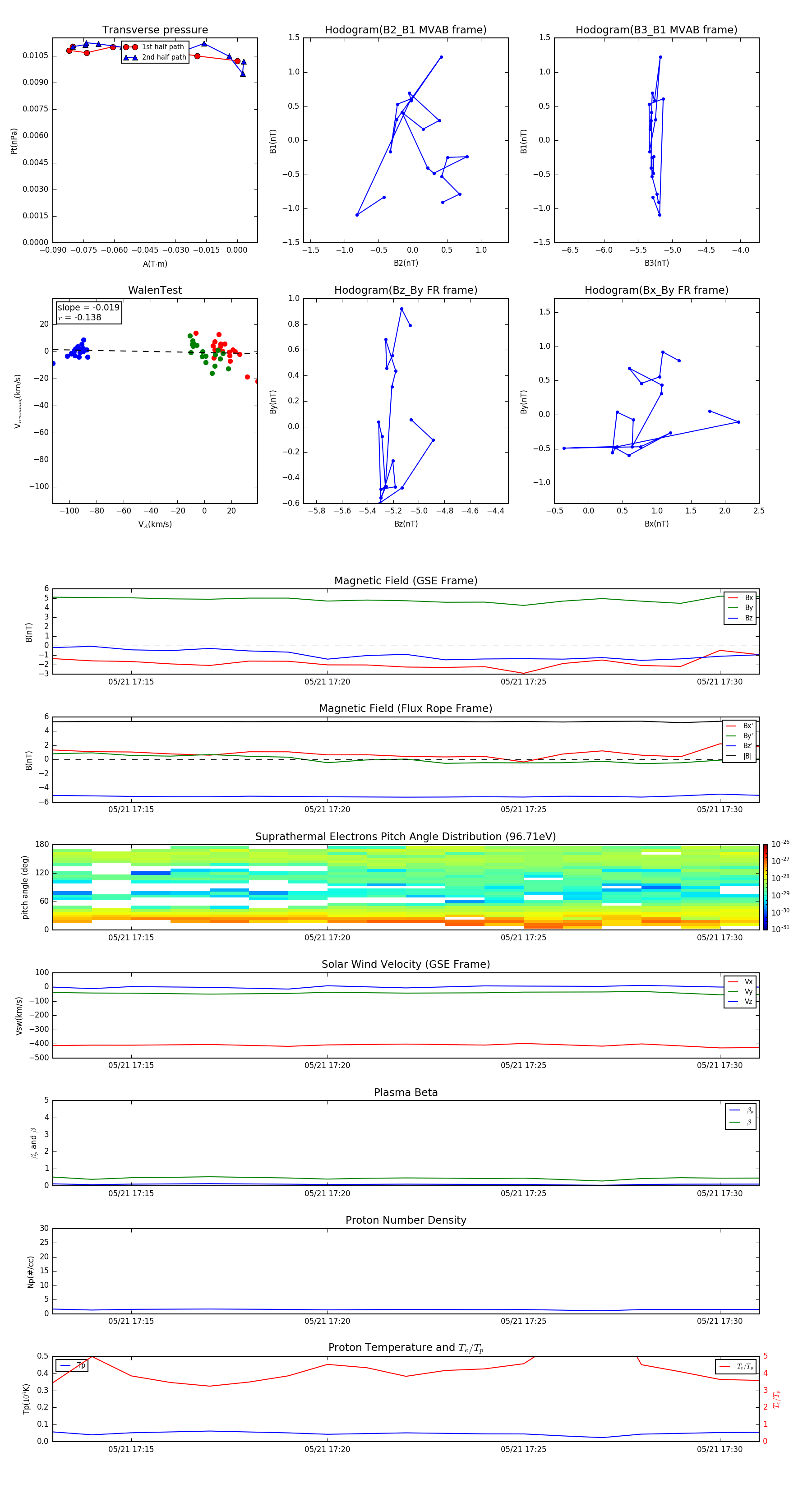Click the 'Bz(nT)' x-axis label

click(x=406, y=524)
